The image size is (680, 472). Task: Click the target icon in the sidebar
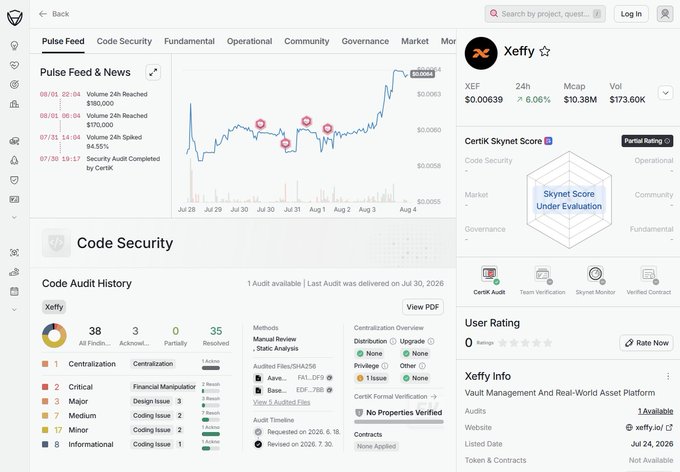(14, 85)
